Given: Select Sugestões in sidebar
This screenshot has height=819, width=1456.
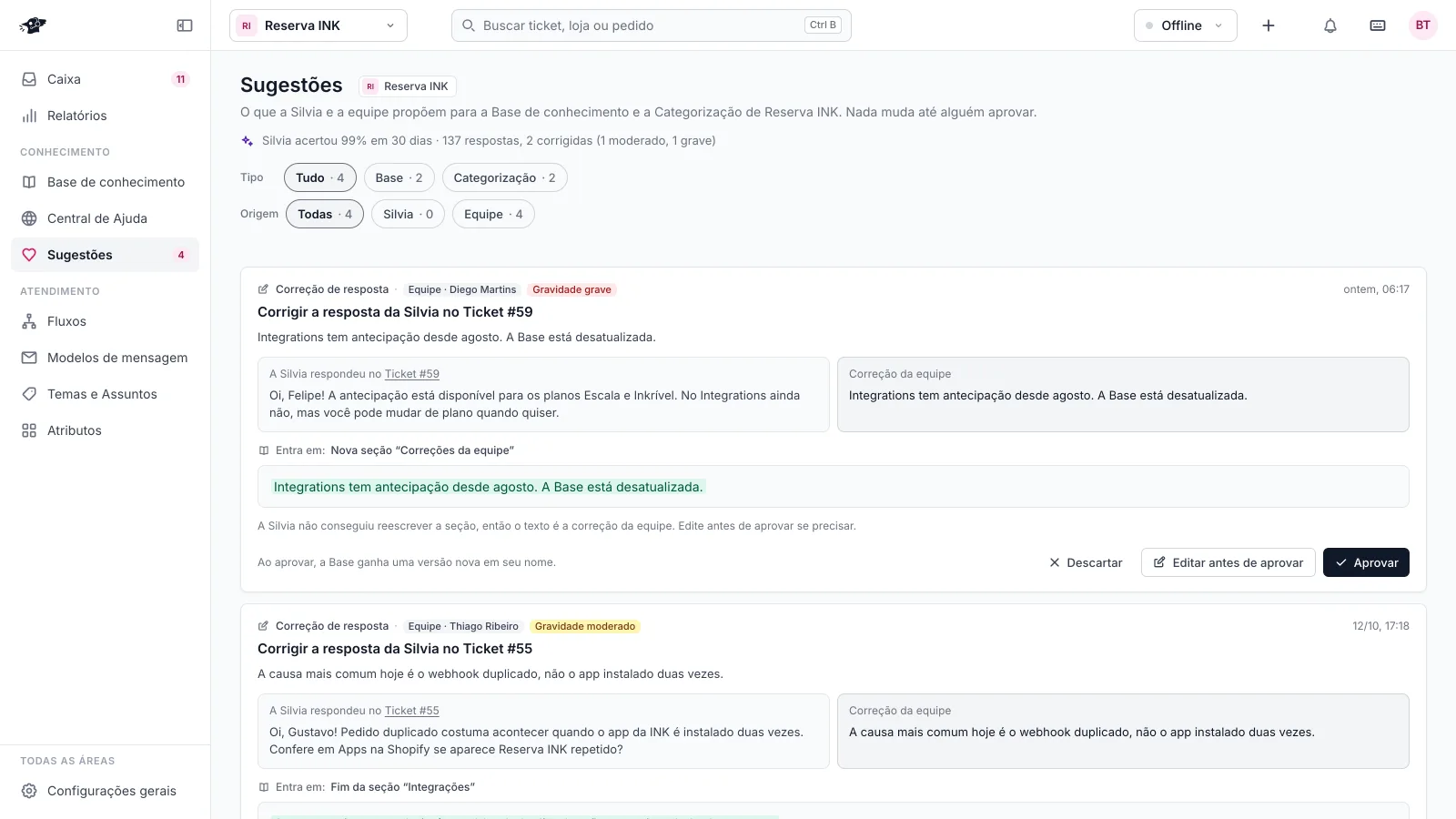Looking at the screenshot, I should 105,255.
